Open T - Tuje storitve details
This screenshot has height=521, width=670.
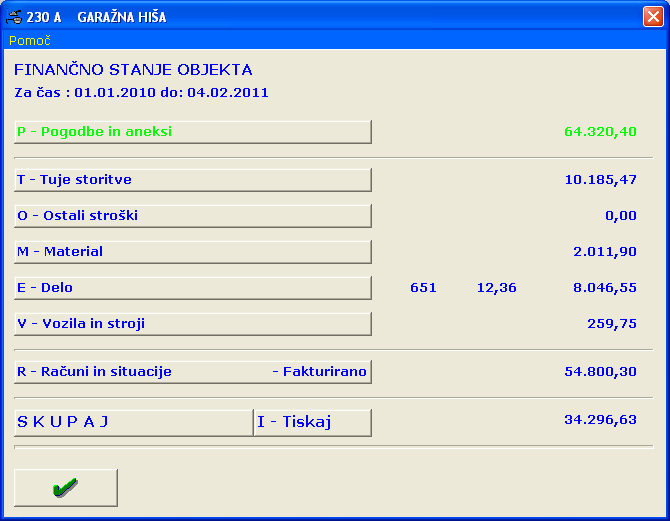pos(193,180)
